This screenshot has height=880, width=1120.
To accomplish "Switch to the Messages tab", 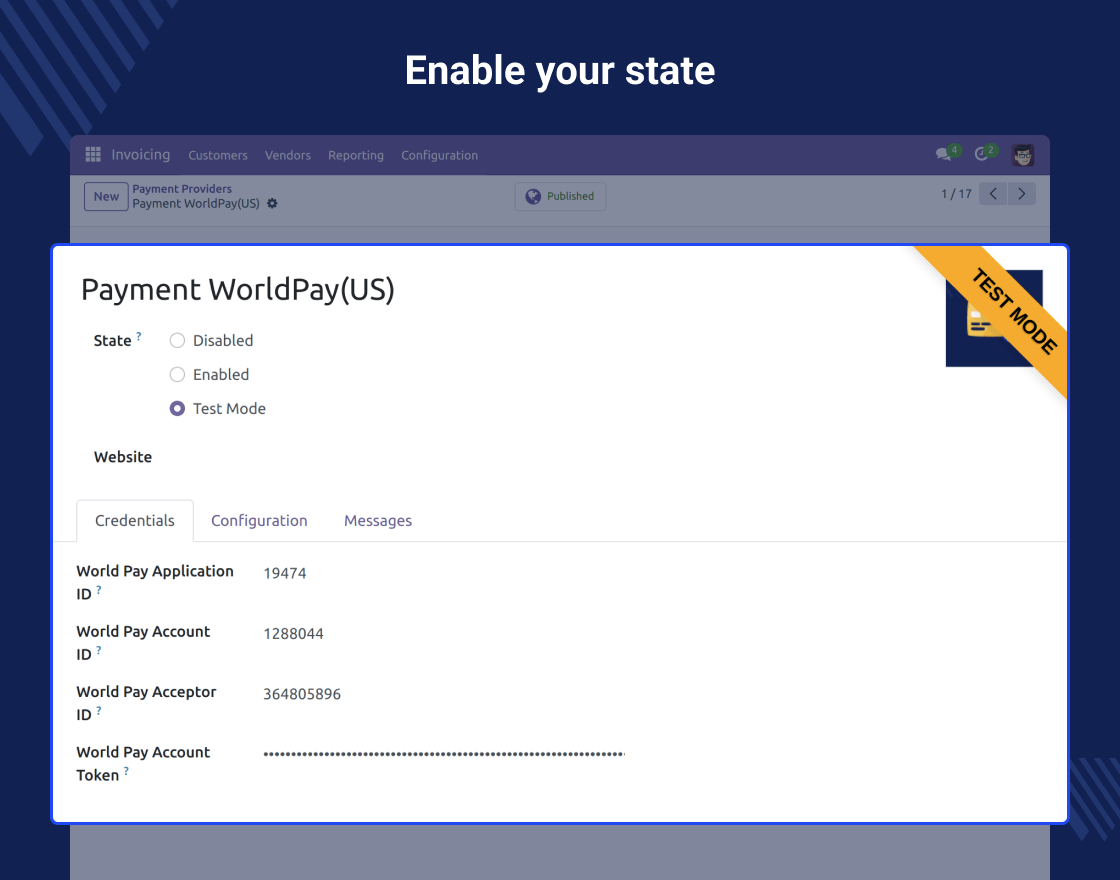I will tap(377, 520).
